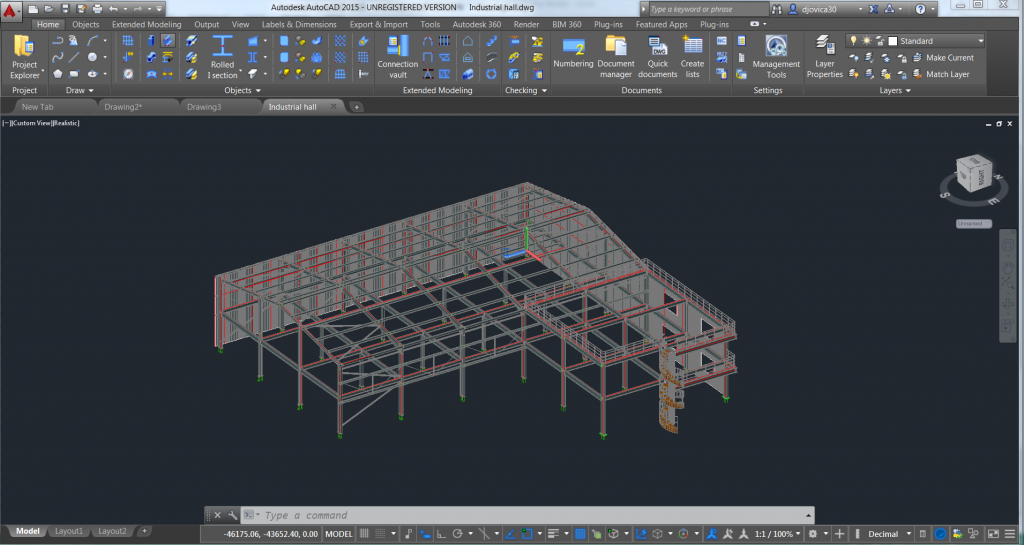Select the Spline tool in Draw panel
The image size is (1024, 545).
click(57, 57)
